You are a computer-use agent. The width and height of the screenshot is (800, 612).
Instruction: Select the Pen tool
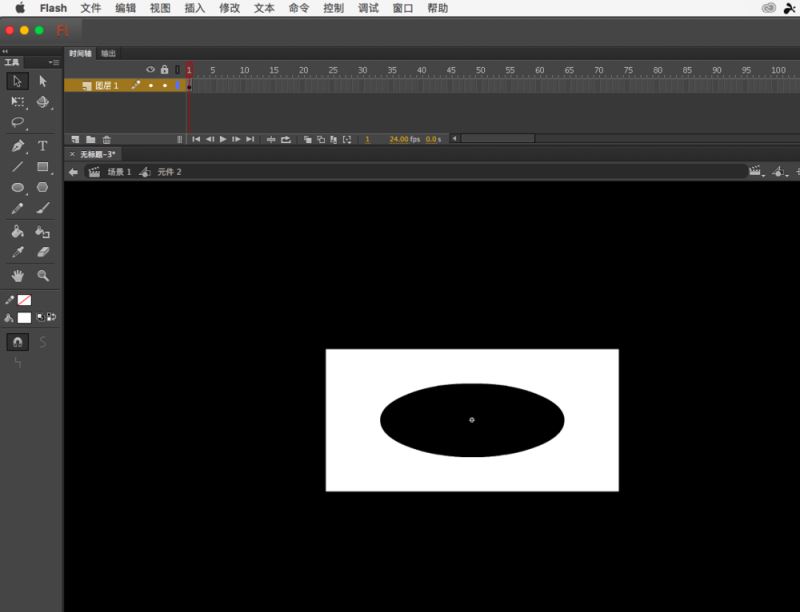[17, 146]
